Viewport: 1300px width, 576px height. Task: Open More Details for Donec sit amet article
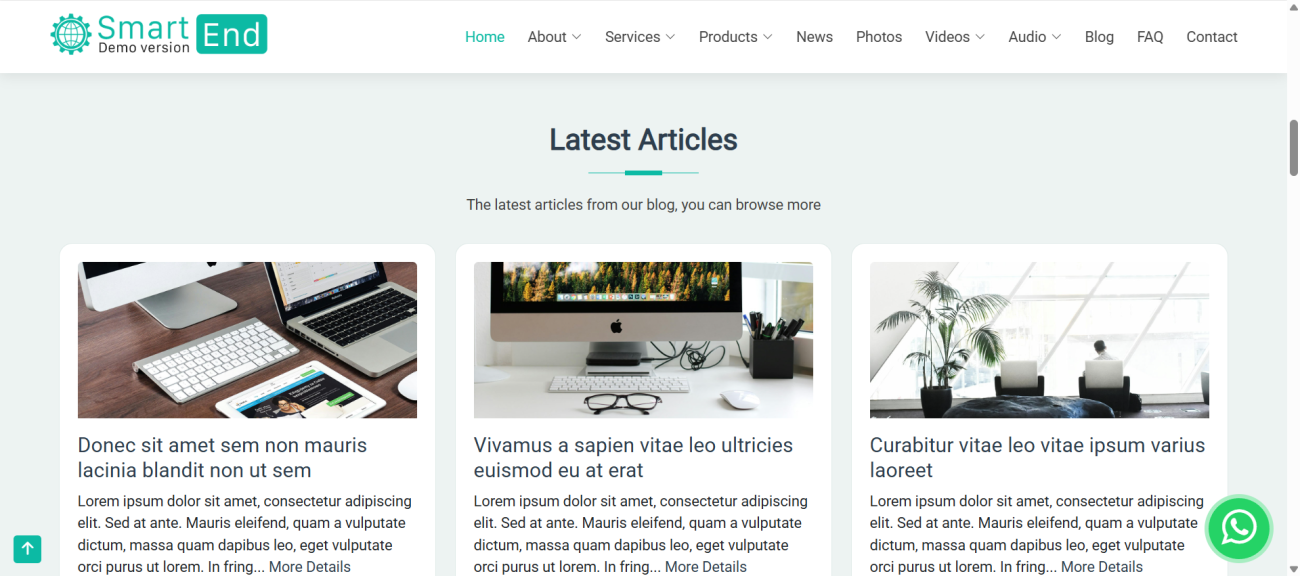[x=310, y=567]
